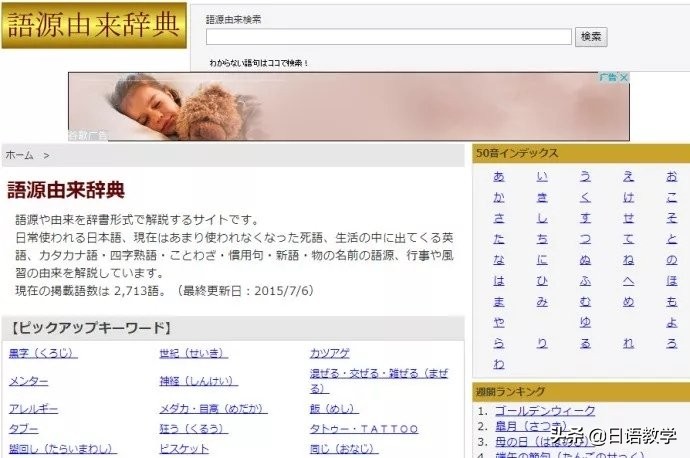Open the そ index link

(x=672, y=218)
